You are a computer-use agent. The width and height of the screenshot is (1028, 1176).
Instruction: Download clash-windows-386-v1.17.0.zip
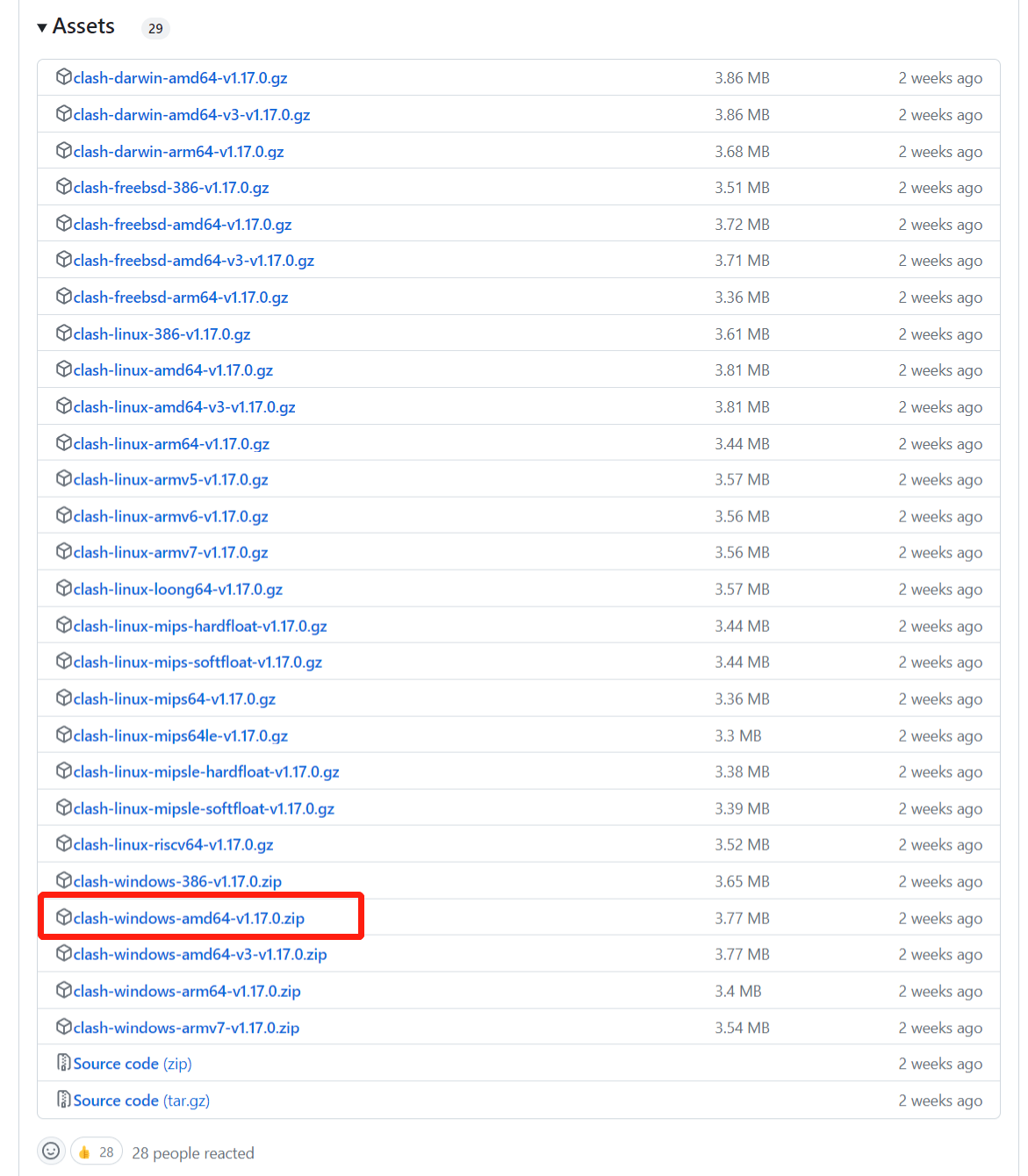(x=177, y=881)
